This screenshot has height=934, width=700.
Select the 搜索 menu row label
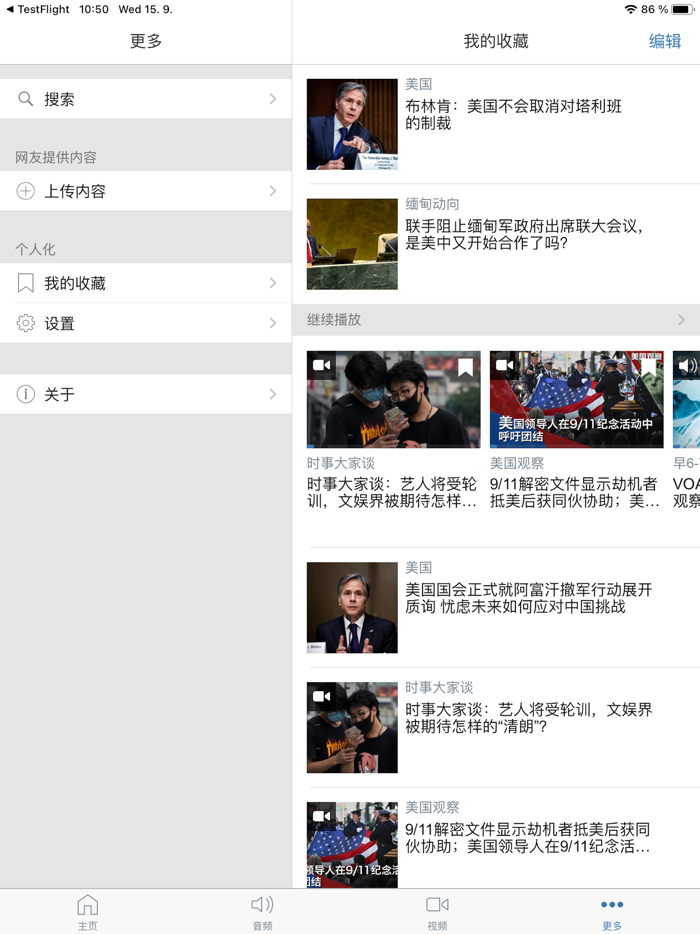coord(59,99)
